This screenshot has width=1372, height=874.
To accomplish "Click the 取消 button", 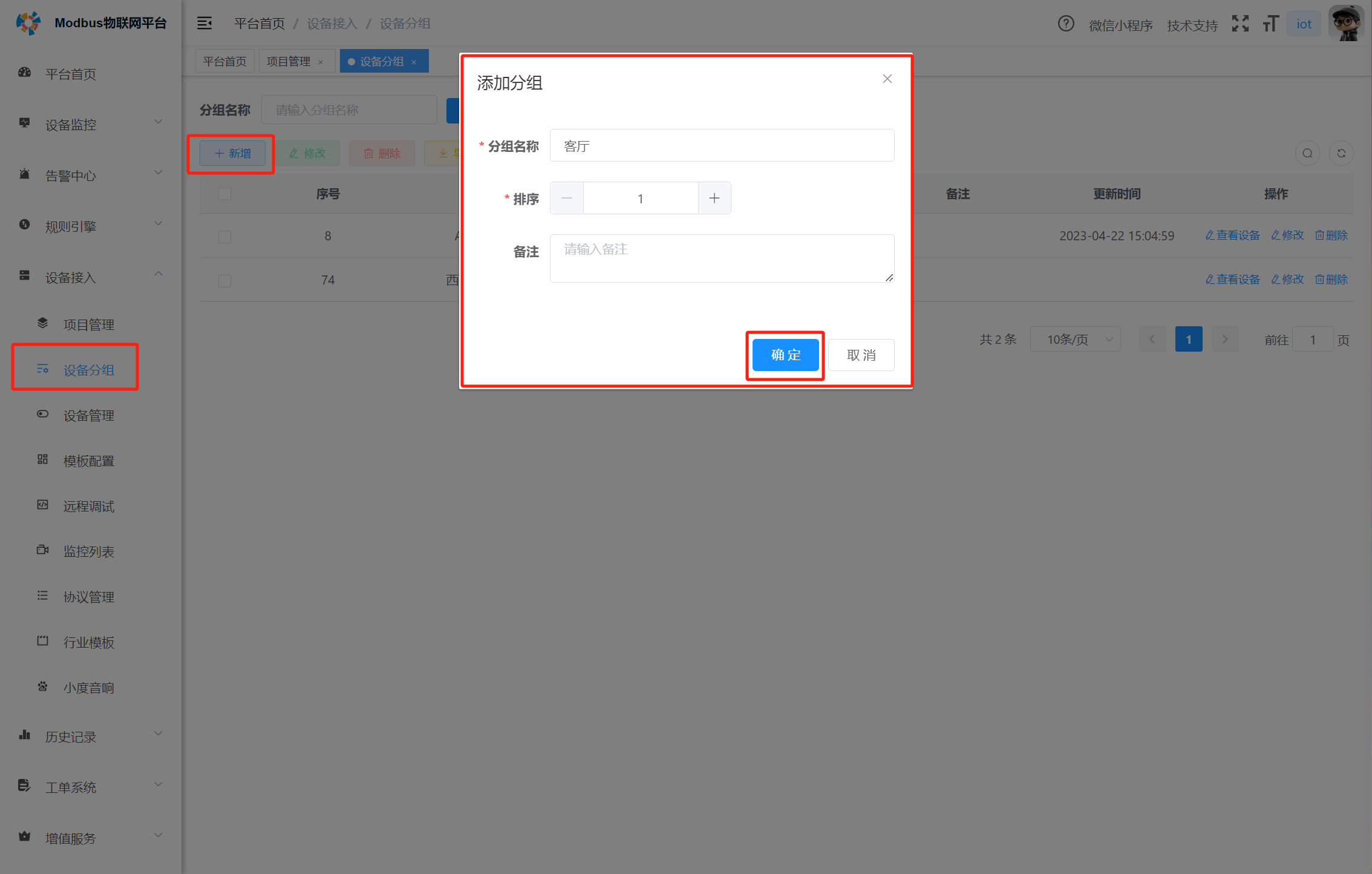I will tap(861, 355).
